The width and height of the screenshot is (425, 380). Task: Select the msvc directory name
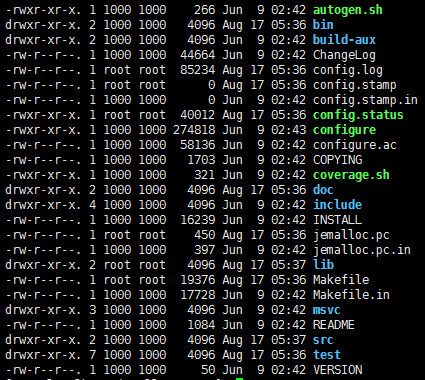pos(326,310)
